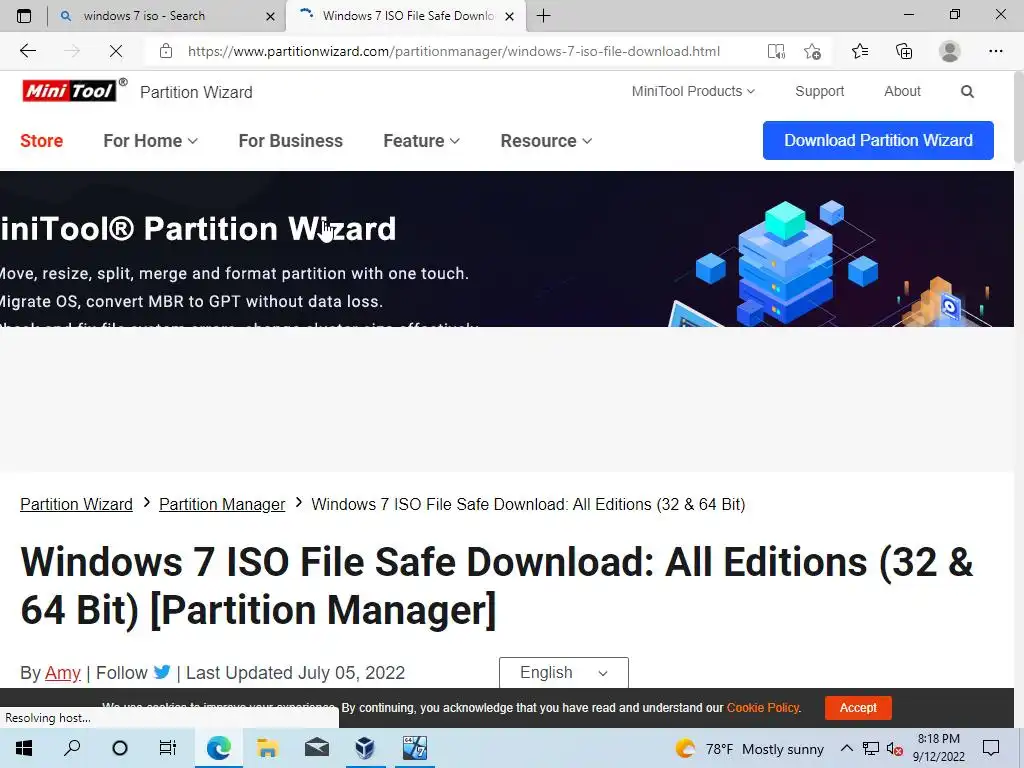Open the About link in header
Screen dimensions: 1024x768
click(902, 91)
